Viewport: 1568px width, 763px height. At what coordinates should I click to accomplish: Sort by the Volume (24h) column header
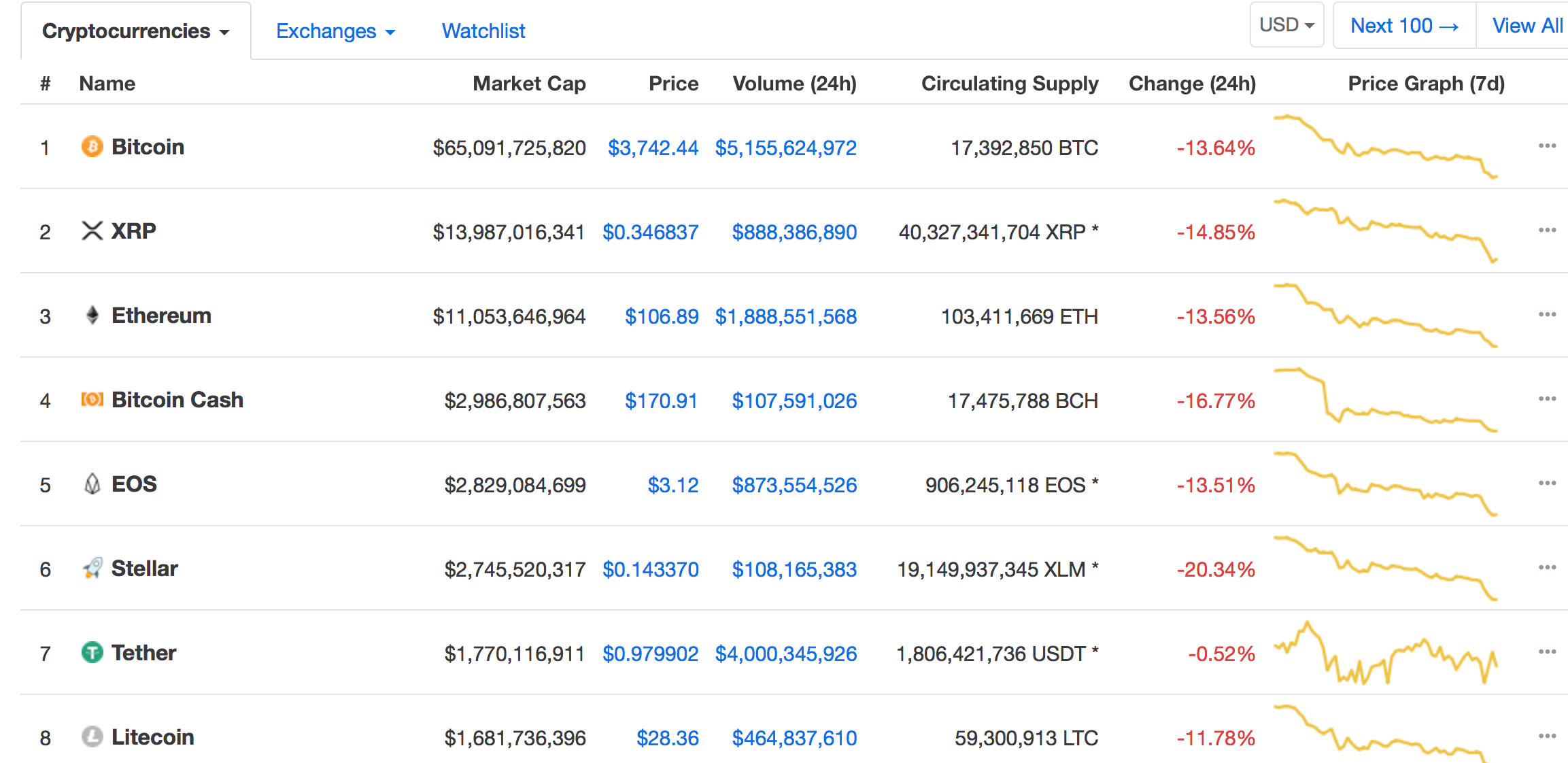coord(794,84)
